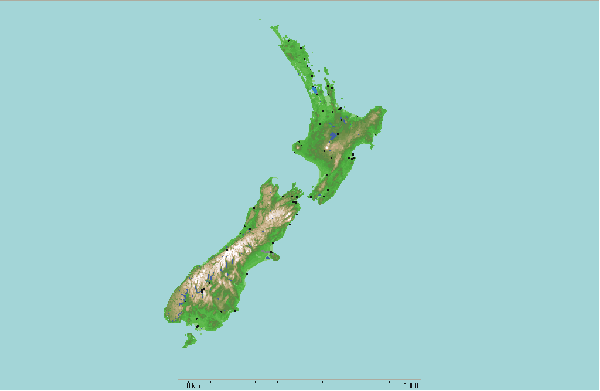Select the small offshore island northeast of the isthmus
The width and height of the screenshot is (600, 391).
pyautogui.click(x=326, y=70)
